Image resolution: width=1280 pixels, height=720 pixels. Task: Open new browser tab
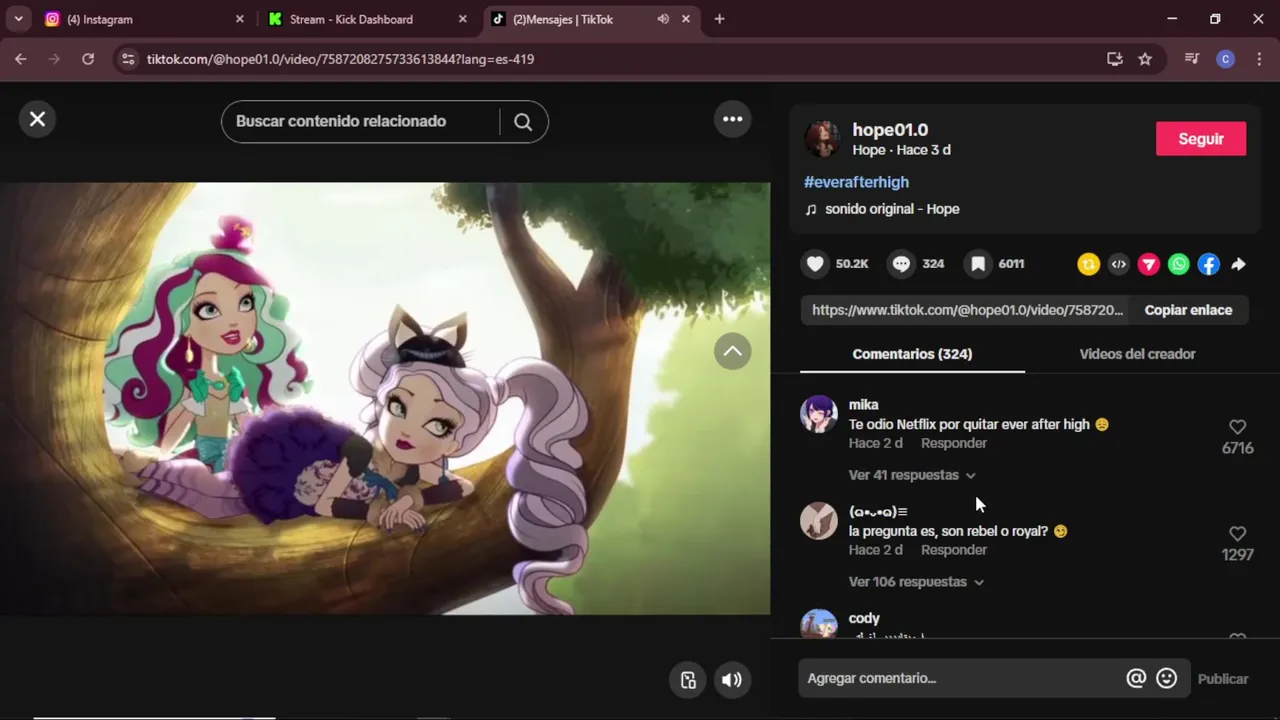(719, 19)
